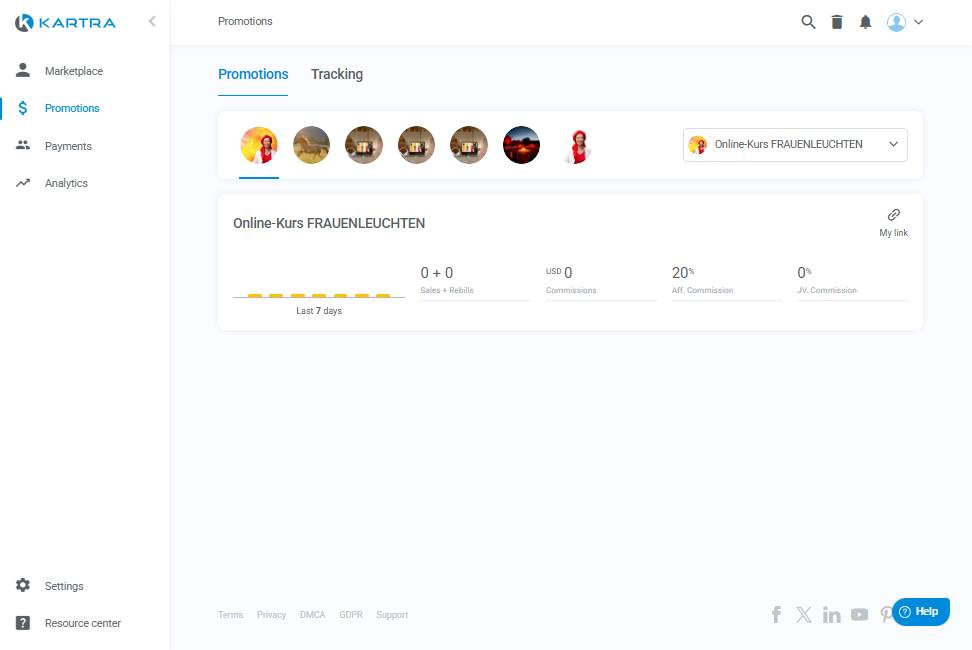
Task: Switch to the Promotions tab
Action: (253, 74)
